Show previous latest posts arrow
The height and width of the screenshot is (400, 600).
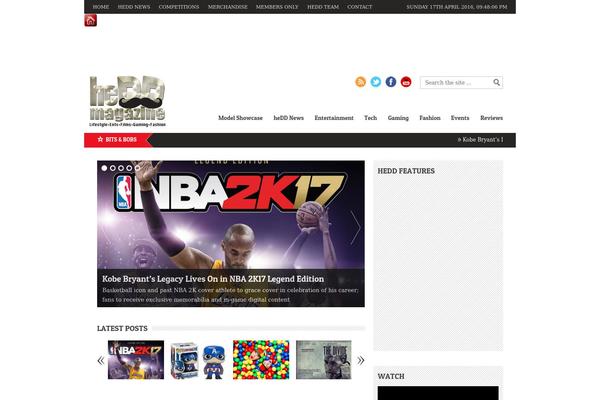coord(101,360)
